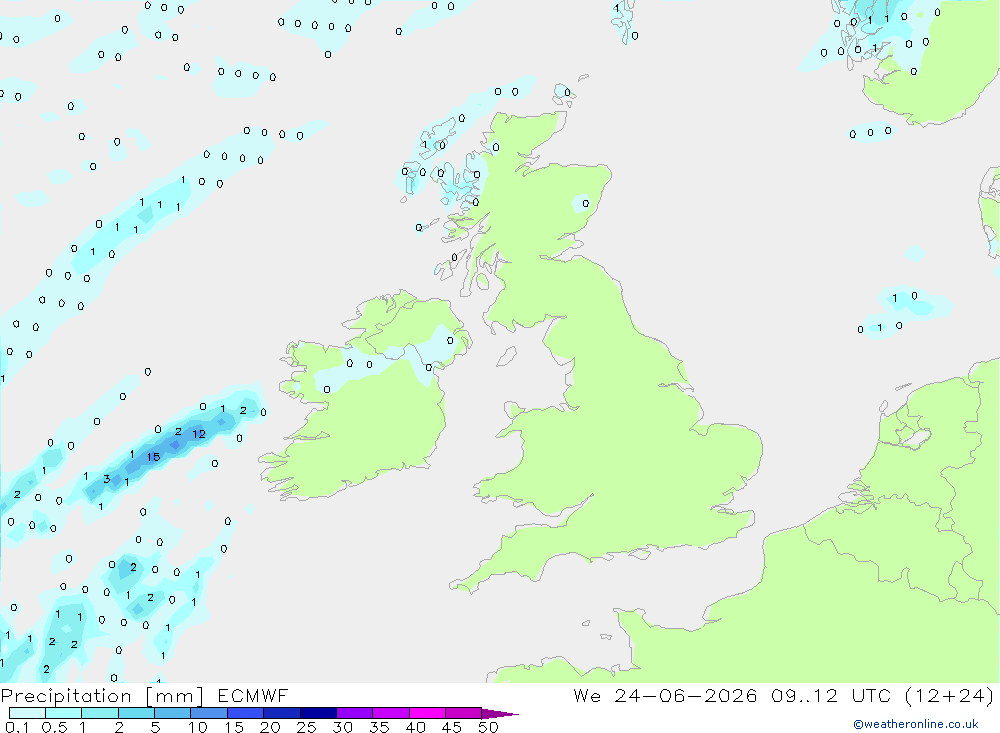Pick the legend swatch between 5 and 10

coord(172,713)
